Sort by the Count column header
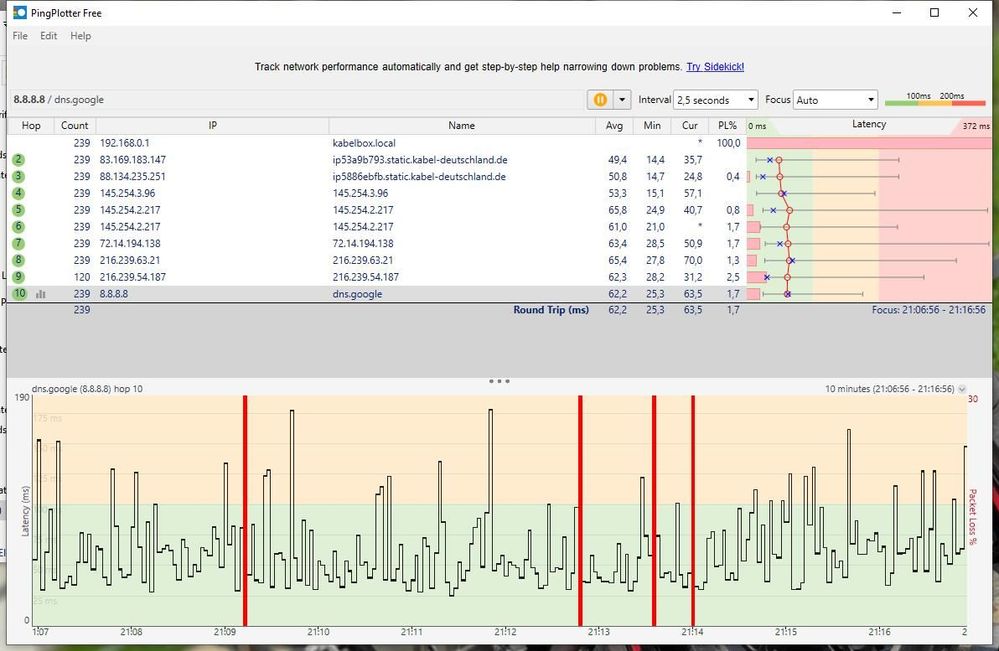Image resolution: width=999 pixels, height=651 pixels. (75, 125)
